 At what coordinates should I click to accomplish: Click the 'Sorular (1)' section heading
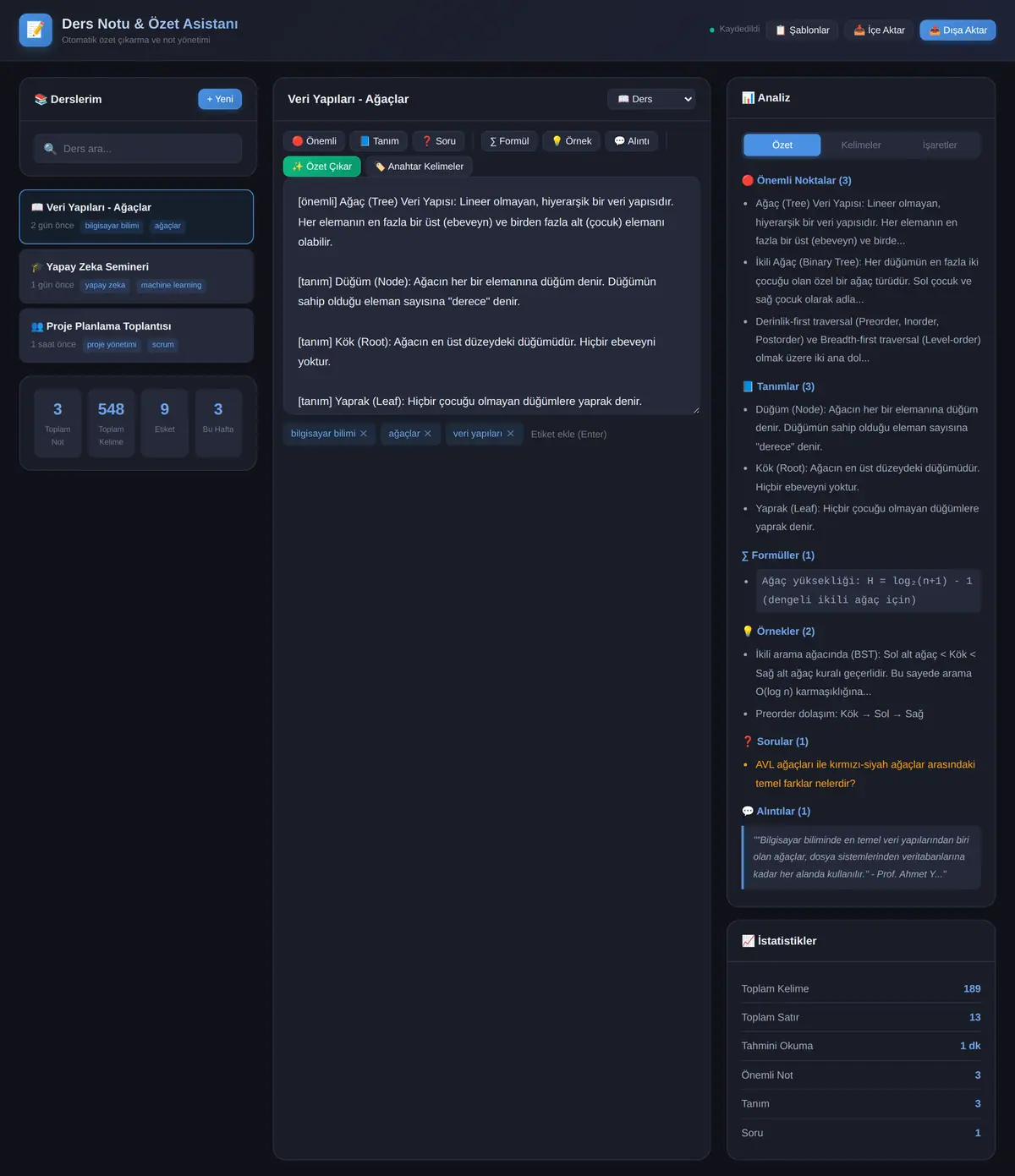click(x=776, y=741)
